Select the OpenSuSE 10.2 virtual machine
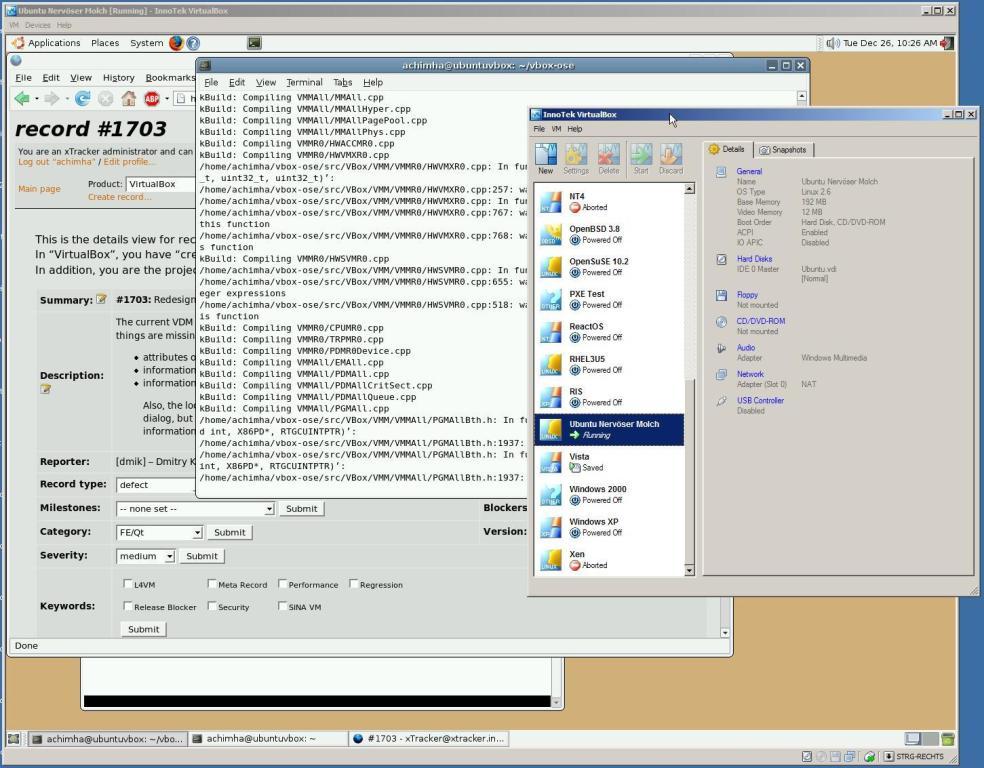This screenshot has height=768, width=984. (609, 267)
